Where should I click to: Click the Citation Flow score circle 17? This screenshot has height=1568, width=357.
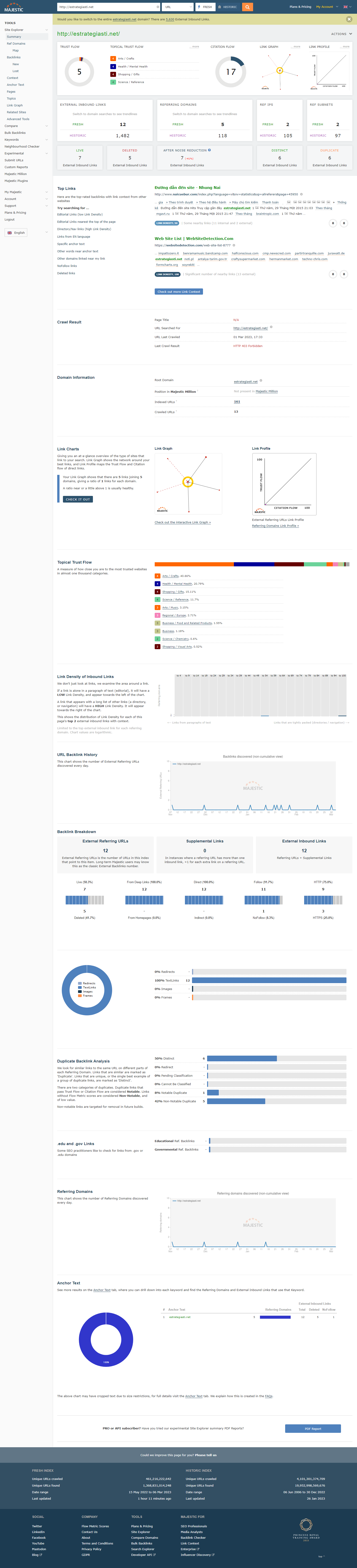point(231,72)
